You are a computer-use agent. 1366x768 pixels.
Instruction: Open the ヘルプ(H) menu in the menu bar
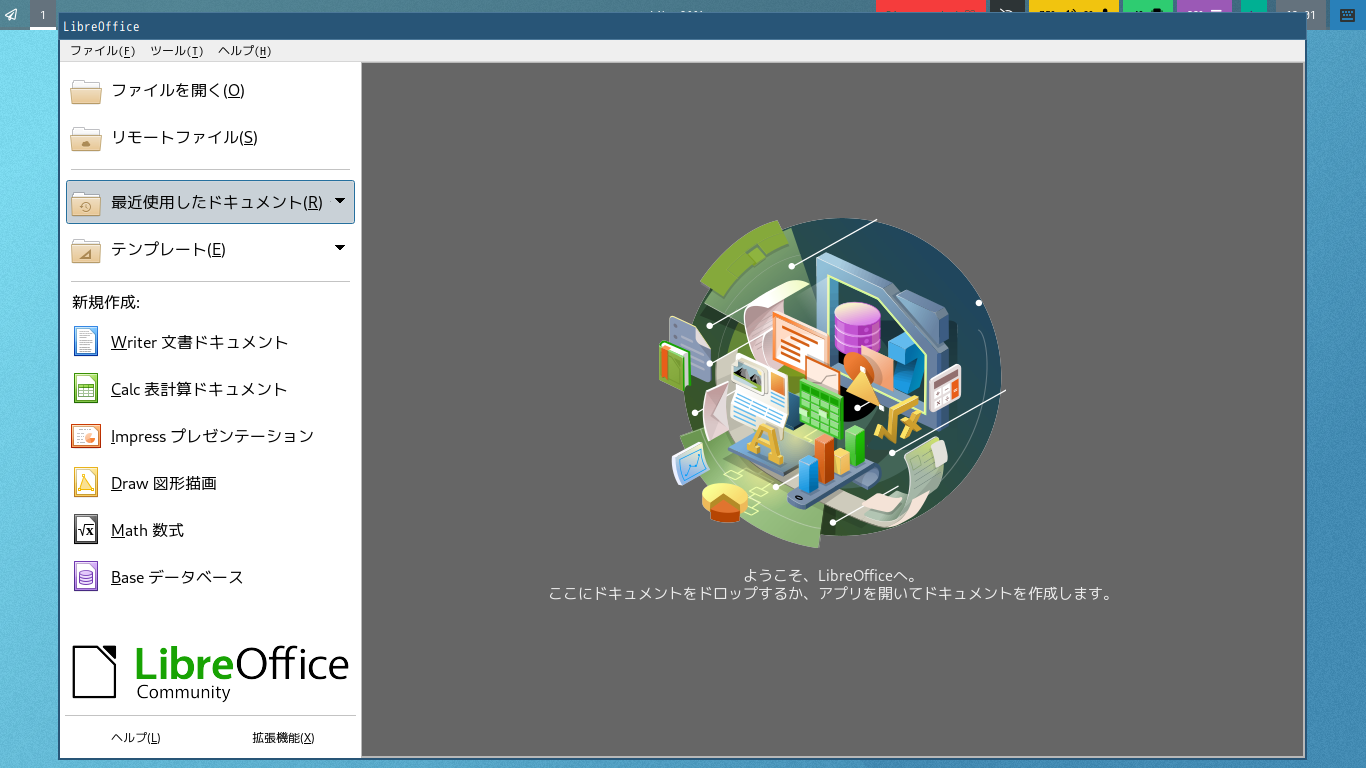coord(244,51)
